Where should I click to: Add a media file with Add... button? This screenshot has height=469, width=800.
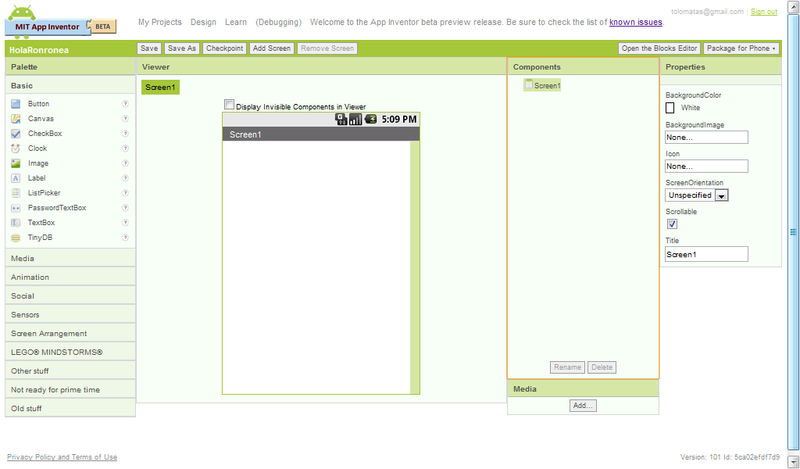[x=583, y=405]
